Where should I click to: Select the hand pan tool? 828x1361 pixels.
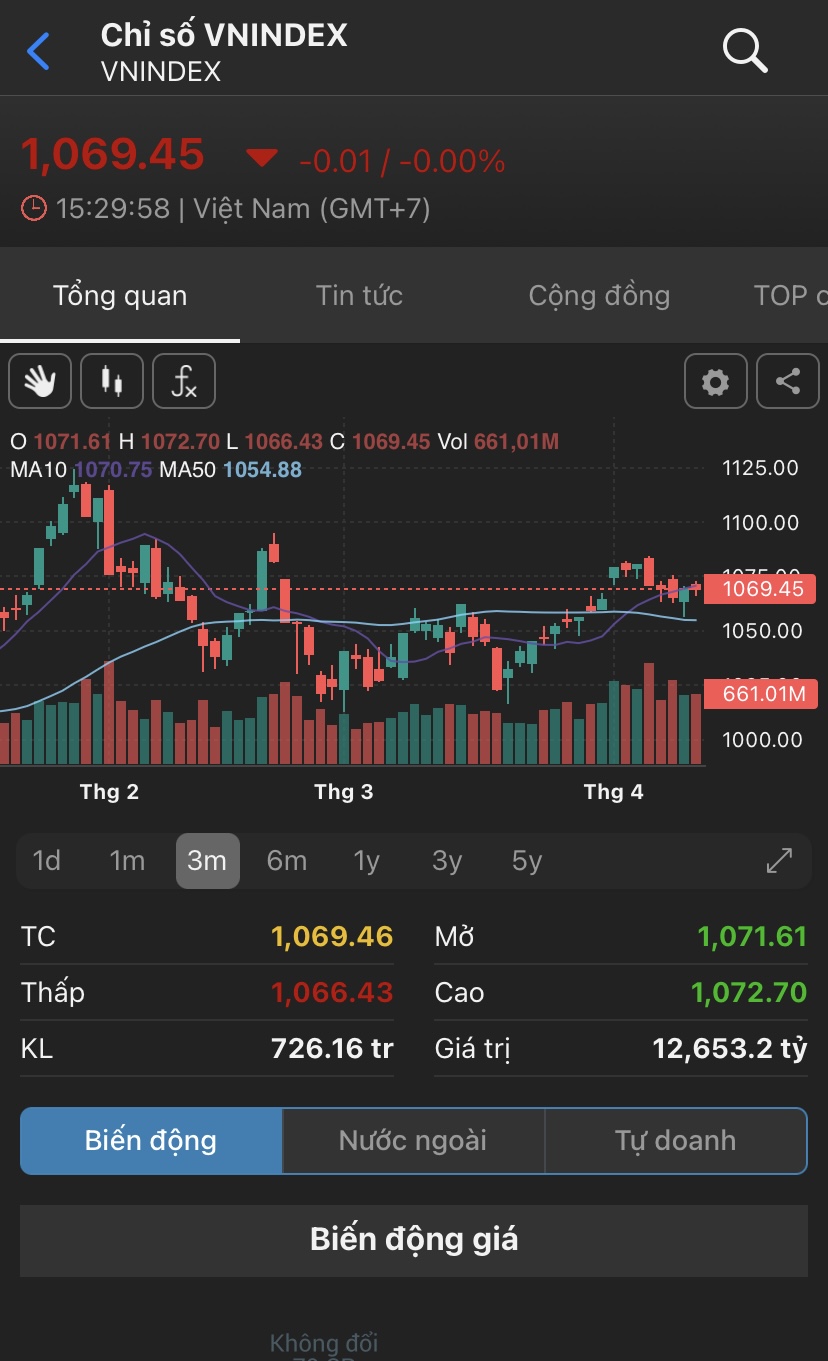tap(40, 381)
